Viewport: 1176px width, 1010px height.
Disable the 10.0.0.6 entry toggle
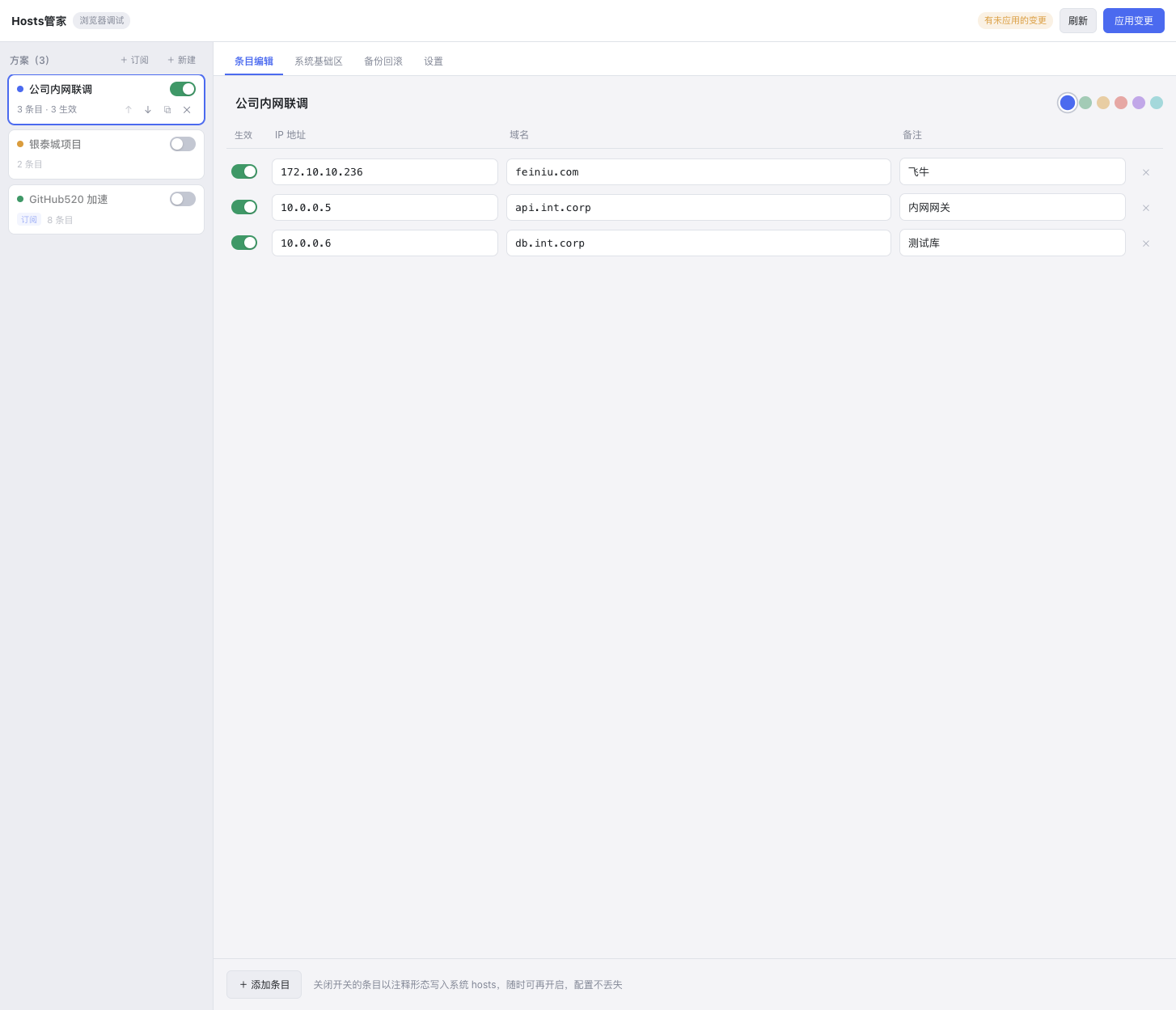[244, 243]
